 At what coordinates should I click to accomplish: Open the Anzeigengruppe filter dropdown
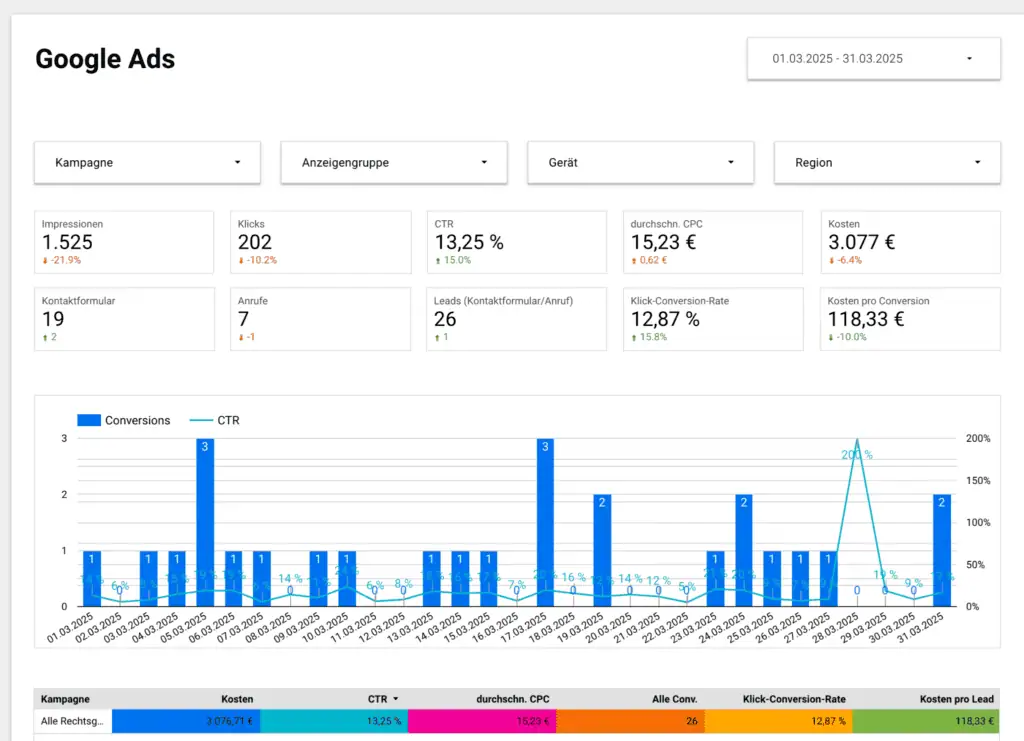394,163
